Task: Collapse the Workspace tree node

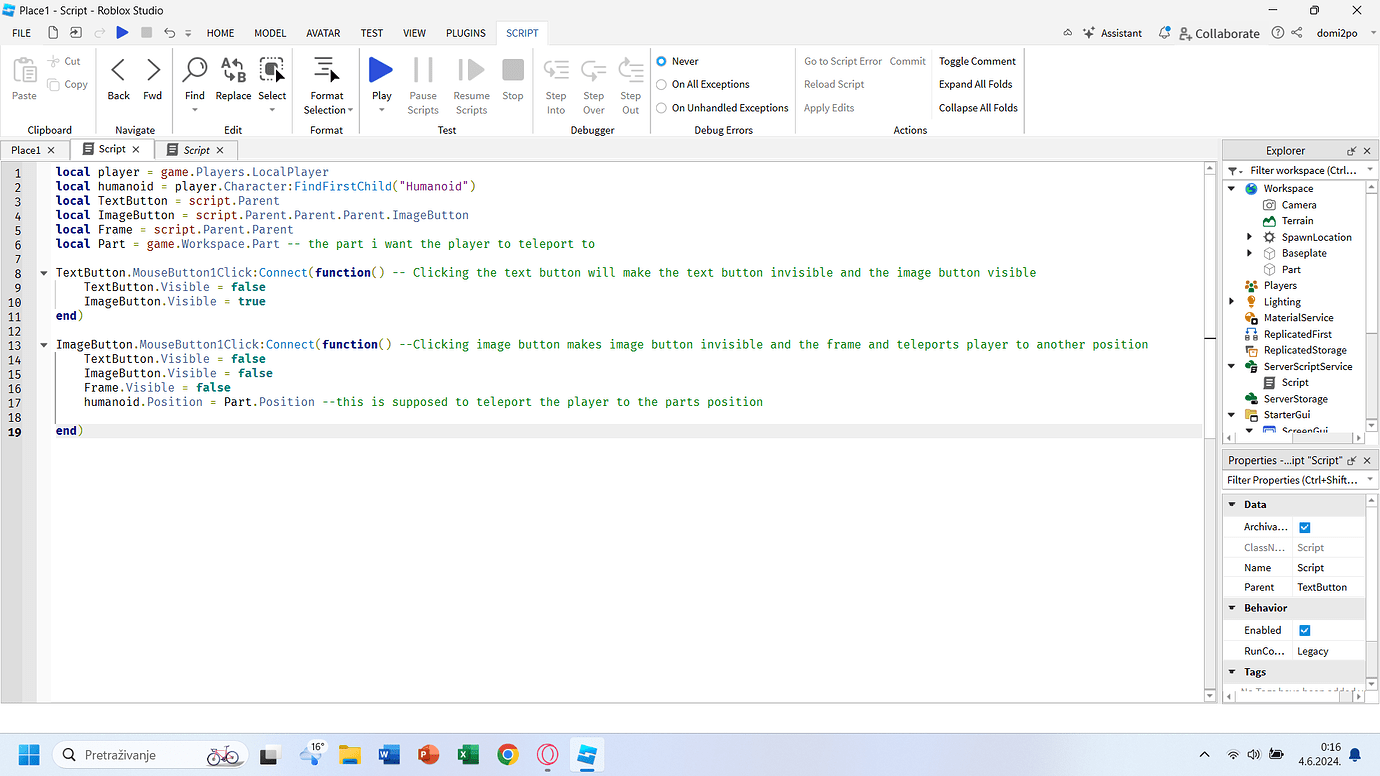Action: [x=1233, y=188]
